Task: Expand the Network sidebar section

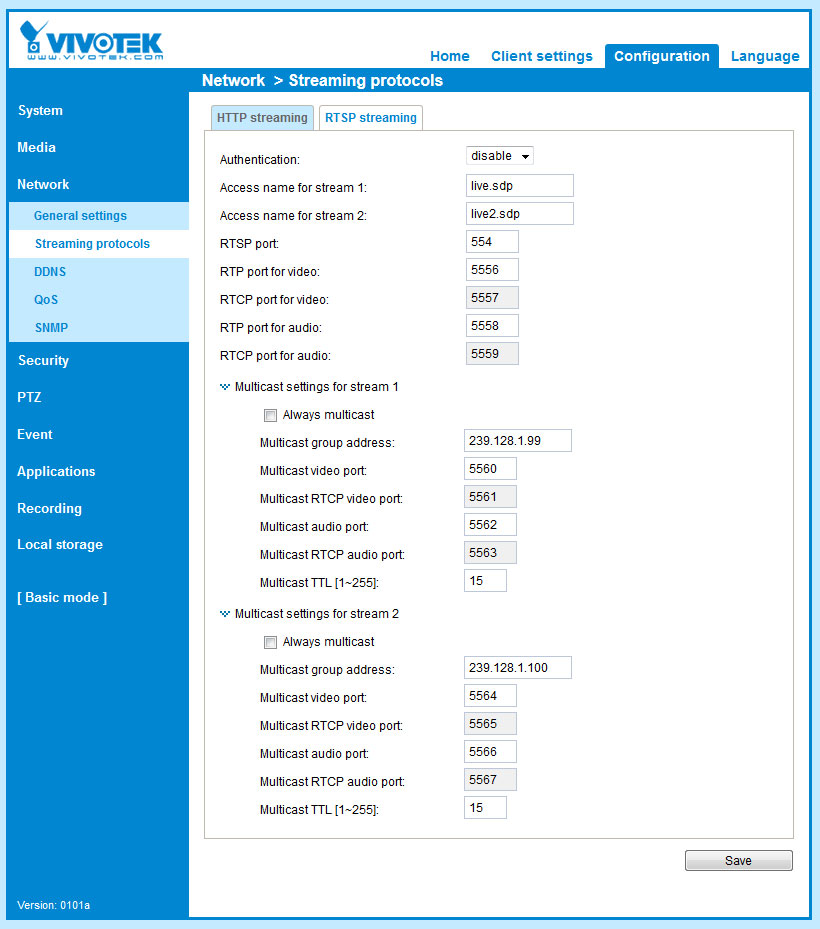Action: 43,184
